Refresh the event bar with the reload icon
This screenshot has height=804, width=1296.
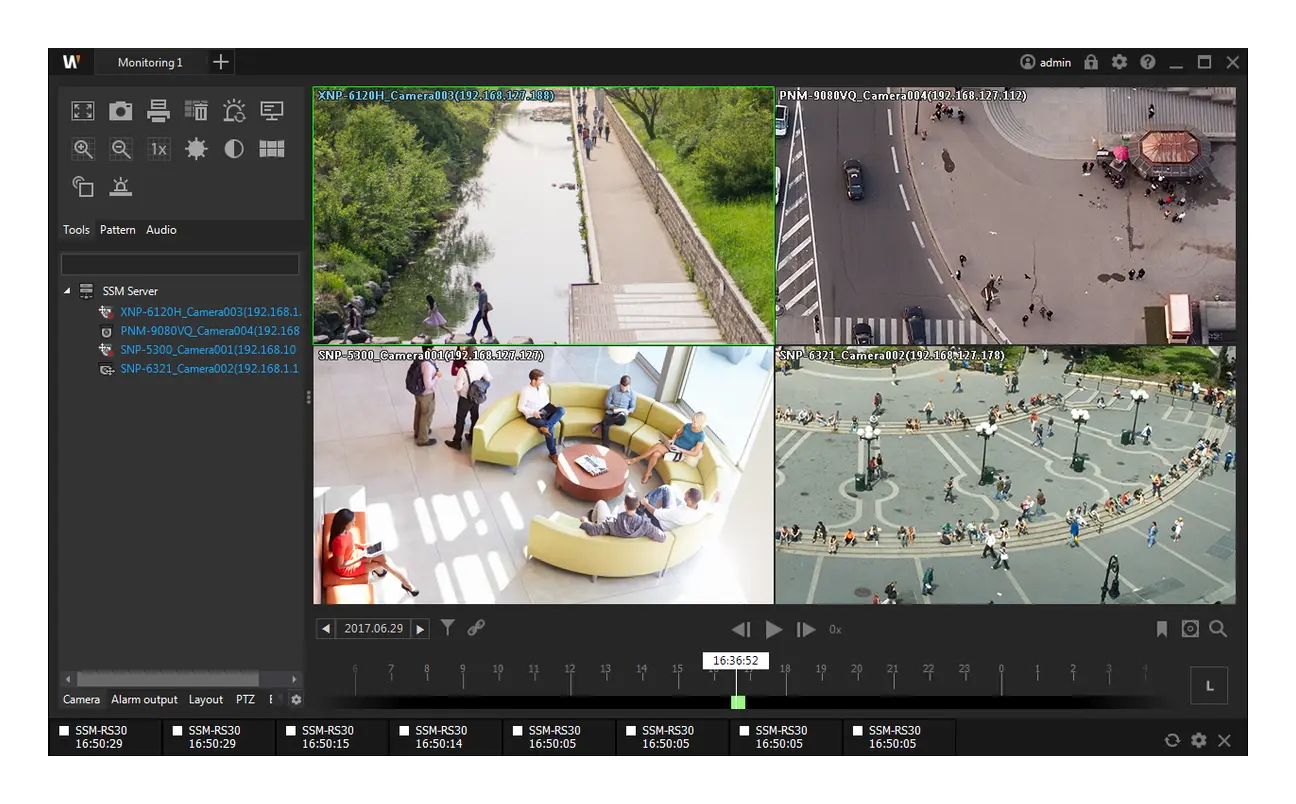tap(1172, 740)
